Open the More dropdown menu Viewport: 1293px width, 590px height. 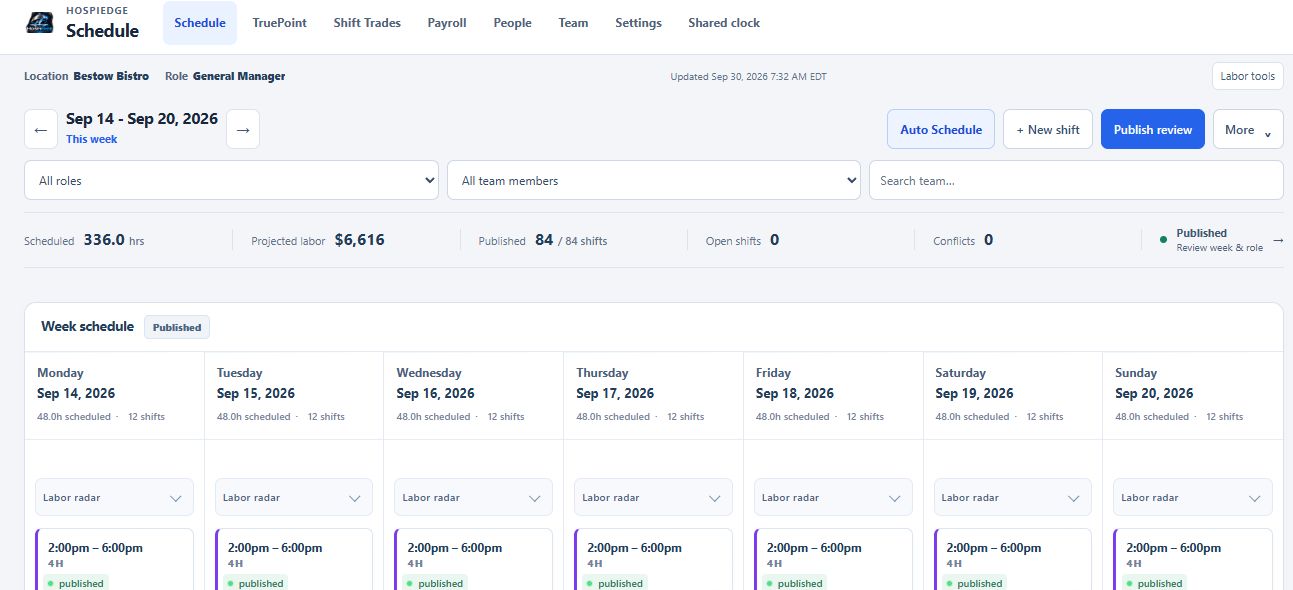[x=1248, y=129]
